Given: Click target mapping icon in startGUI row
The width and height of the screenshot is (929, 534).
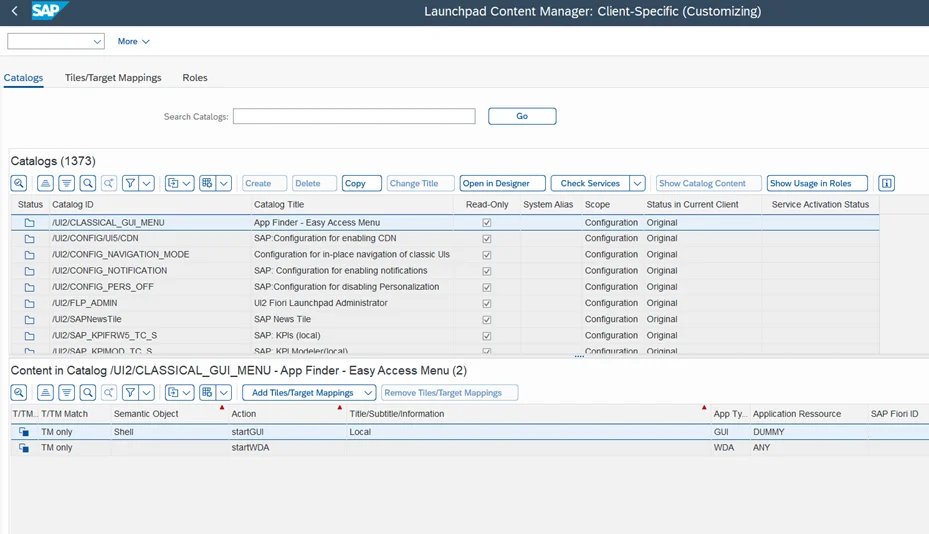Looking at the screenshot, I should point(24,432).
